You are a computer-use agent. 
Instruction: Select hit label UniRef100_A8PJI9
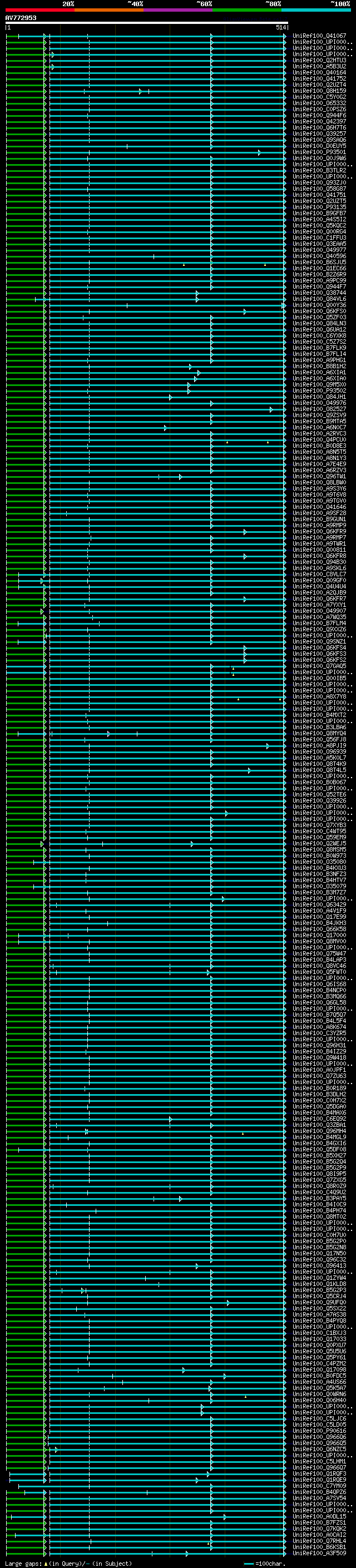click(319, 745)
